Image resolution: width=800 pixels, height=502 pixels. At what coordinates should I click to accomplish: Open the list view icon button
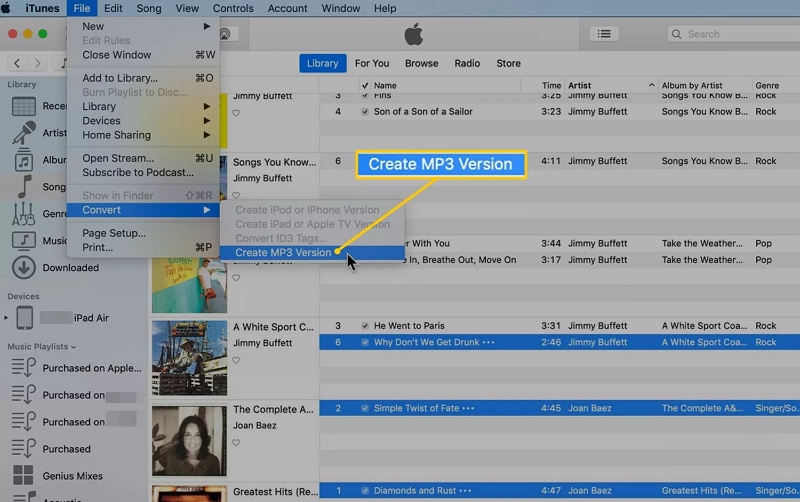coord(604,34)
